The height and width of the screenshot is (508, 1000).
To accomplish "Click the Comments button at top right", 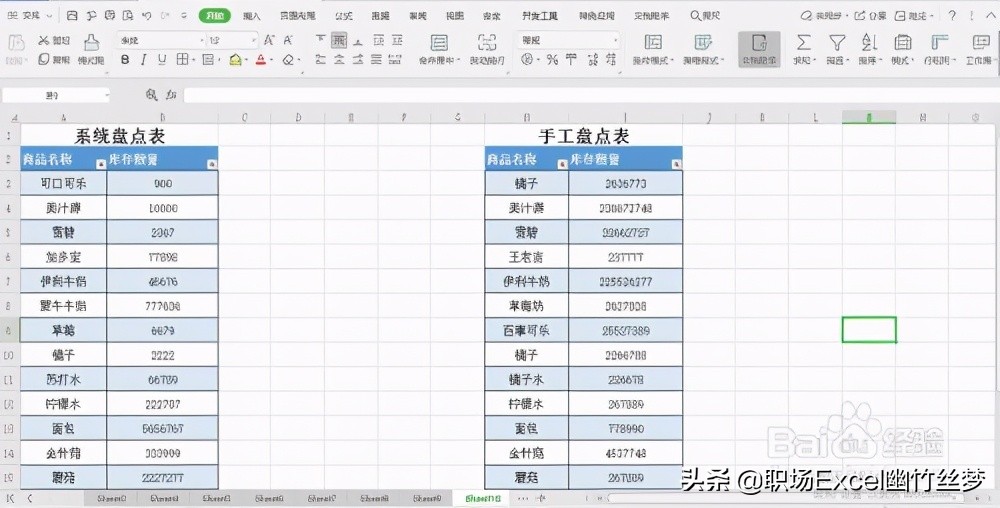I will point(915,15).
